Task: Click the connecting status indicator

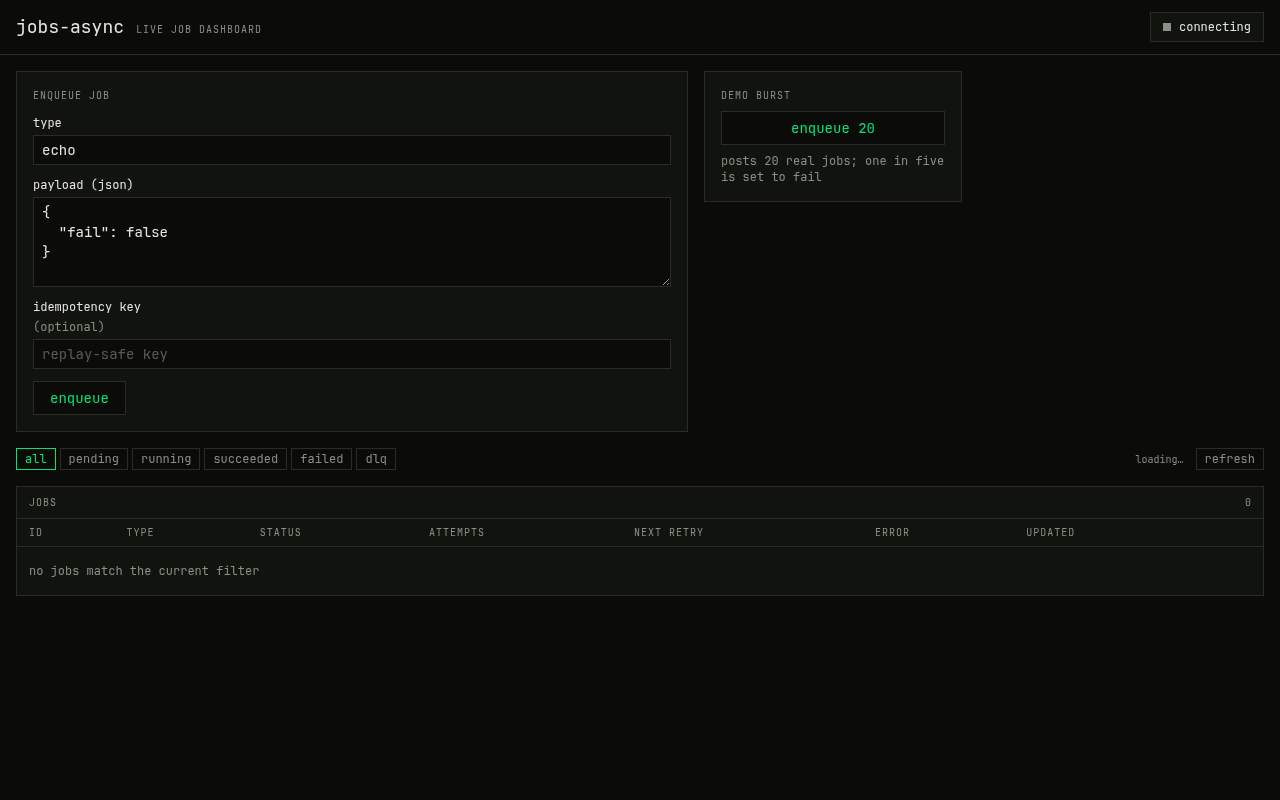Action: (x=1206, y=27)
